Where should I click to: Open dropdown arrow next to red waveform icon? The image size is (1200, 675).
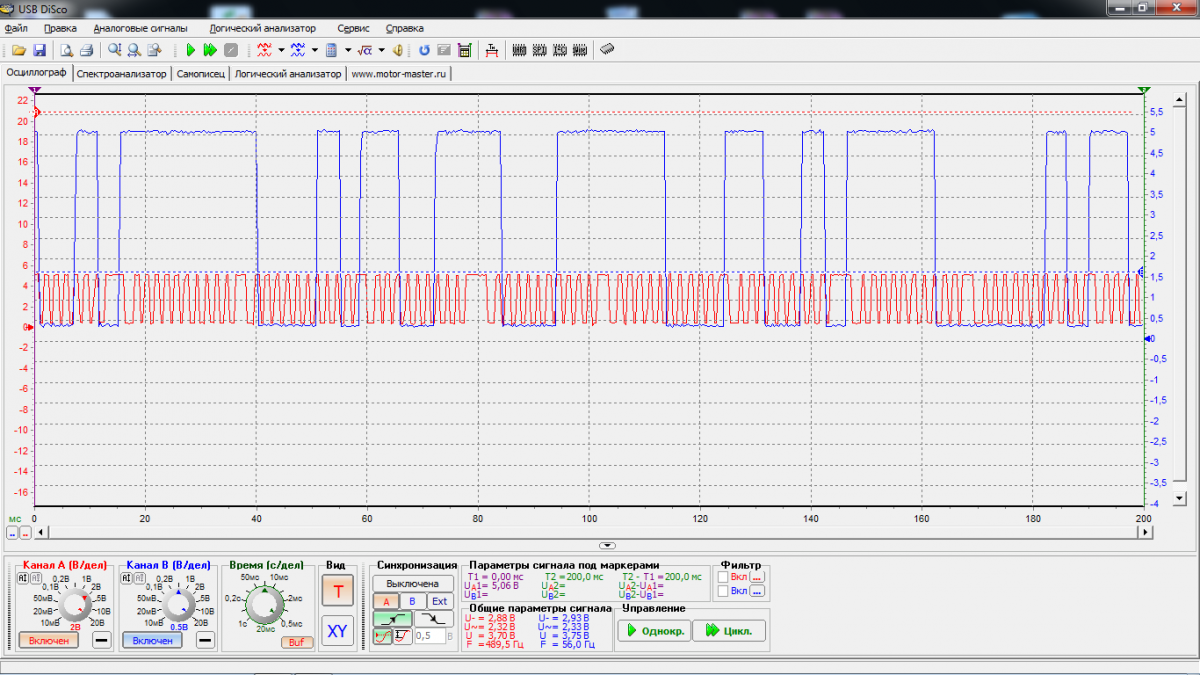(x=282, y=50)
